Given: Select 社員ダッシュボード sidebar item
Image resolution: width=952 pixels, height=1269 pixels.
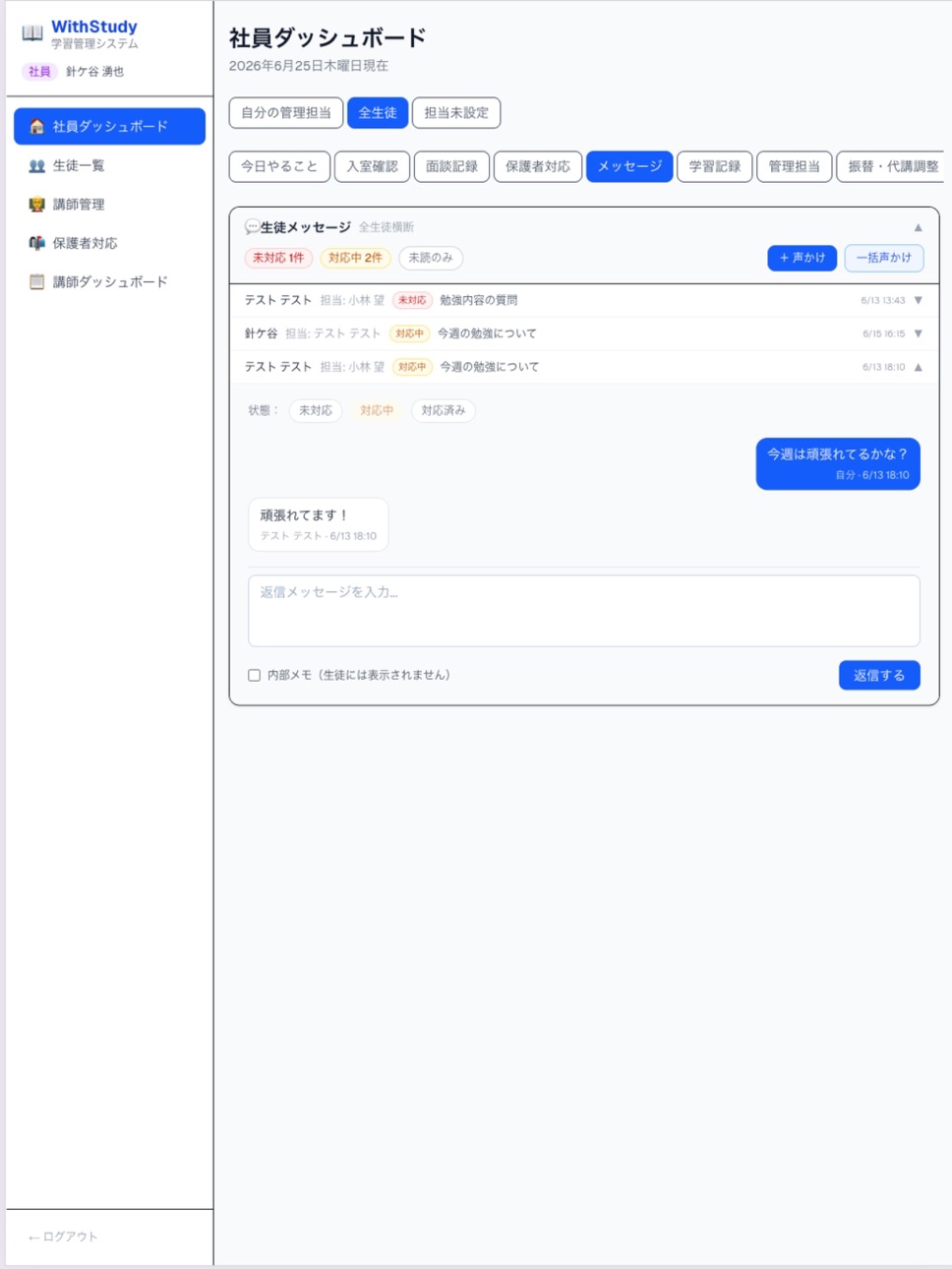Looking at the screenshot, I should point(109,127).
